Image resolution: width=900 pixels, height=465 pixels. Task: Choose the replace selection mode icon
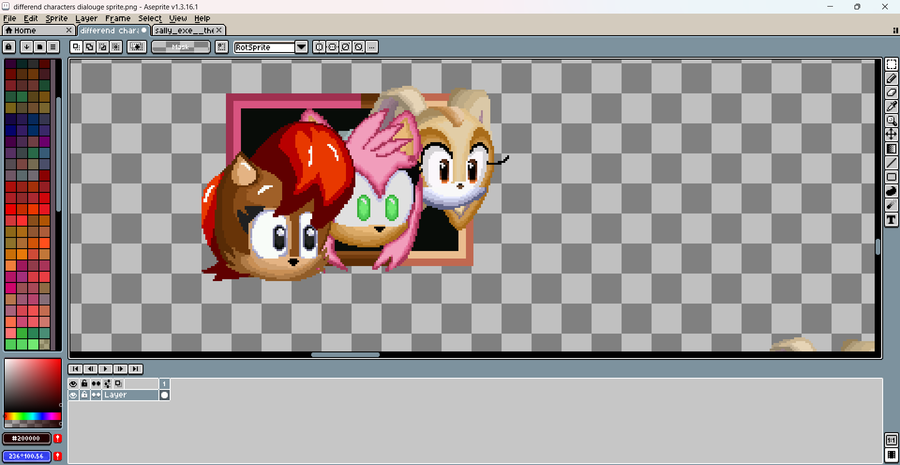coord(76,47)
